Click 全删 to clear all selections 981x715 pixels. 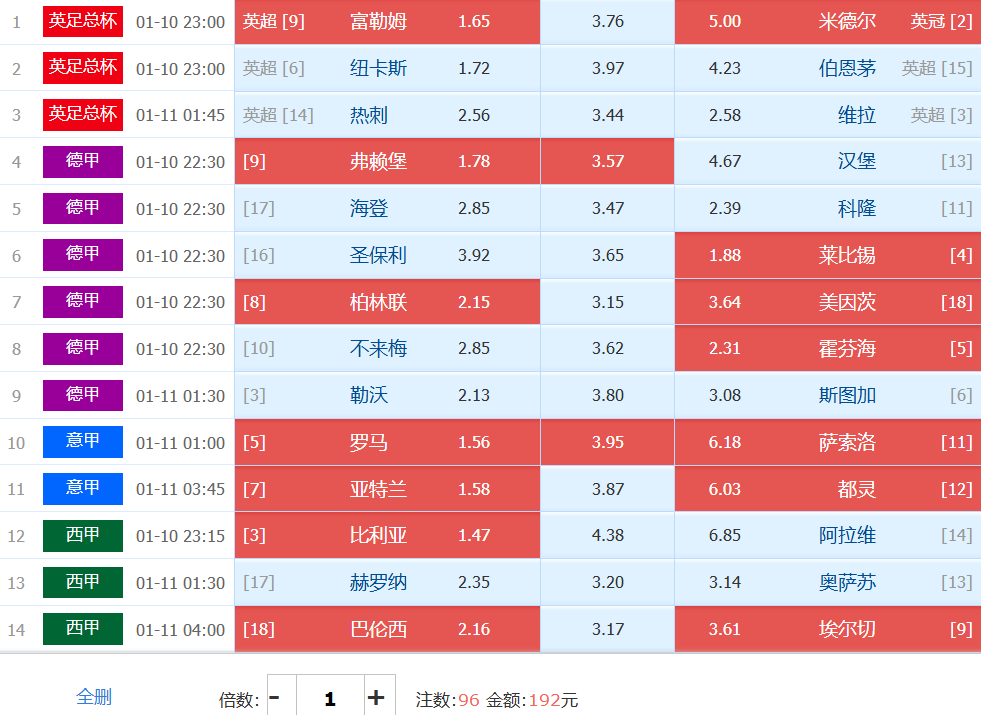[94, 697]
